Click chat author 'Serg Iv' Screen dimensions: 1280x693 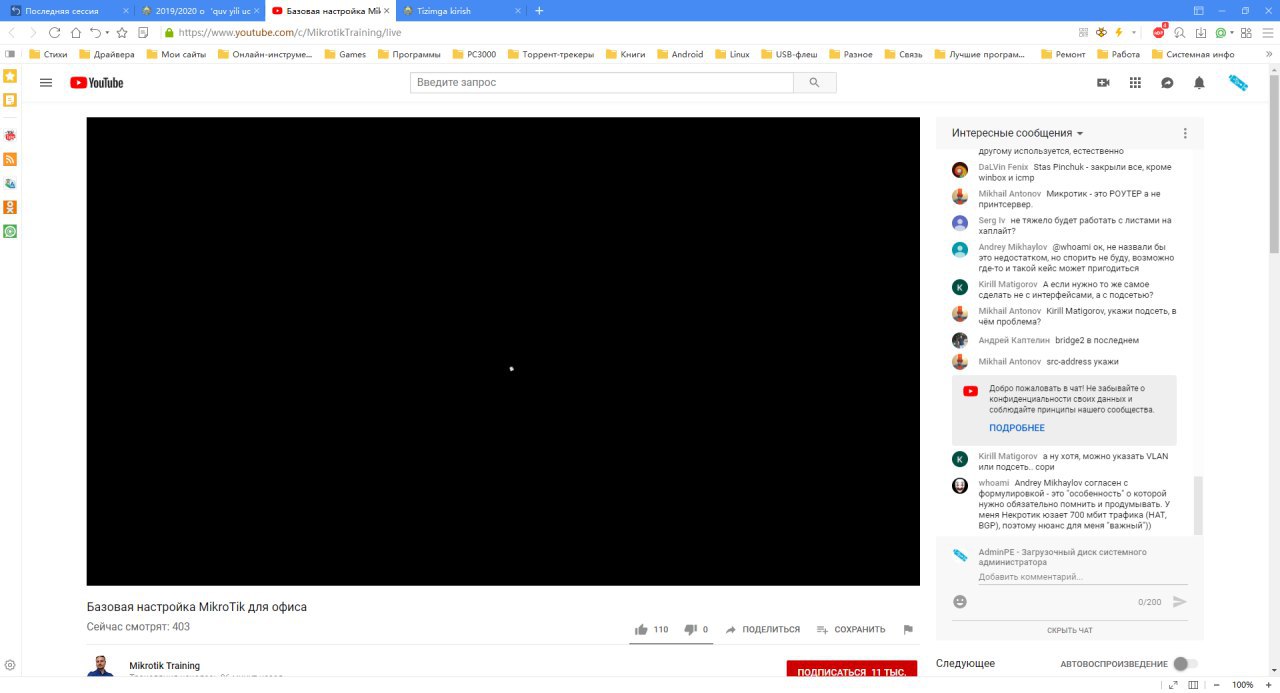pos(992,220)
